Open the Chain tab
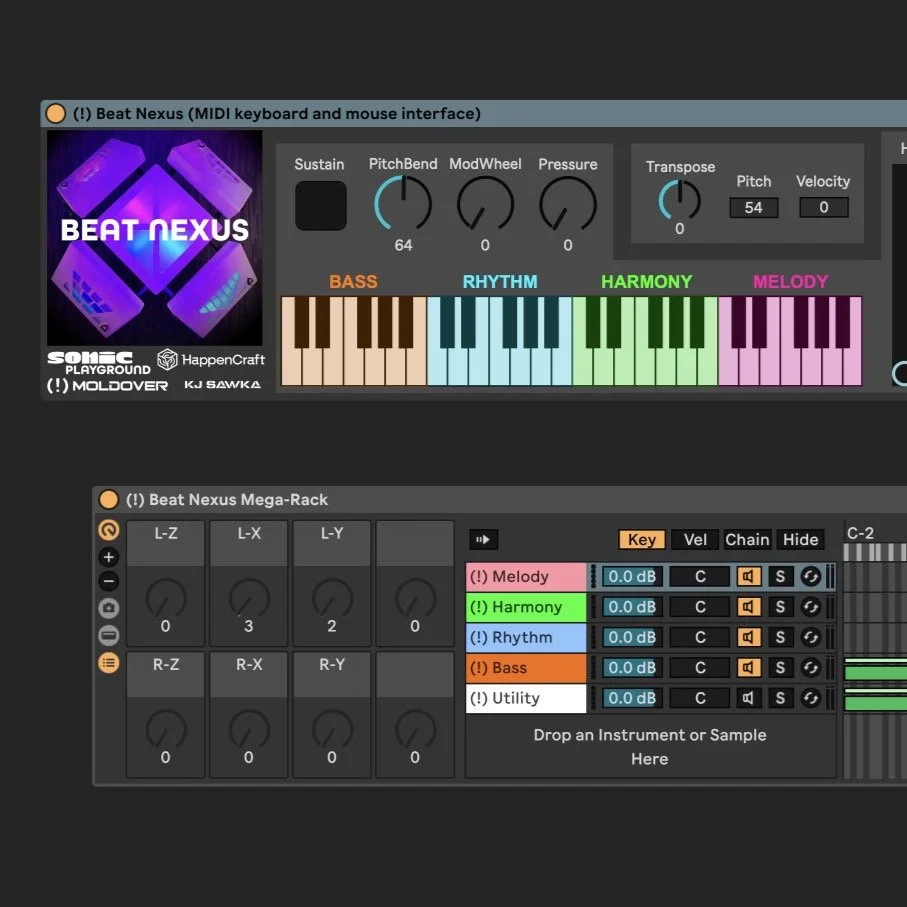The image size is (907, 907). tap(747, 539)
